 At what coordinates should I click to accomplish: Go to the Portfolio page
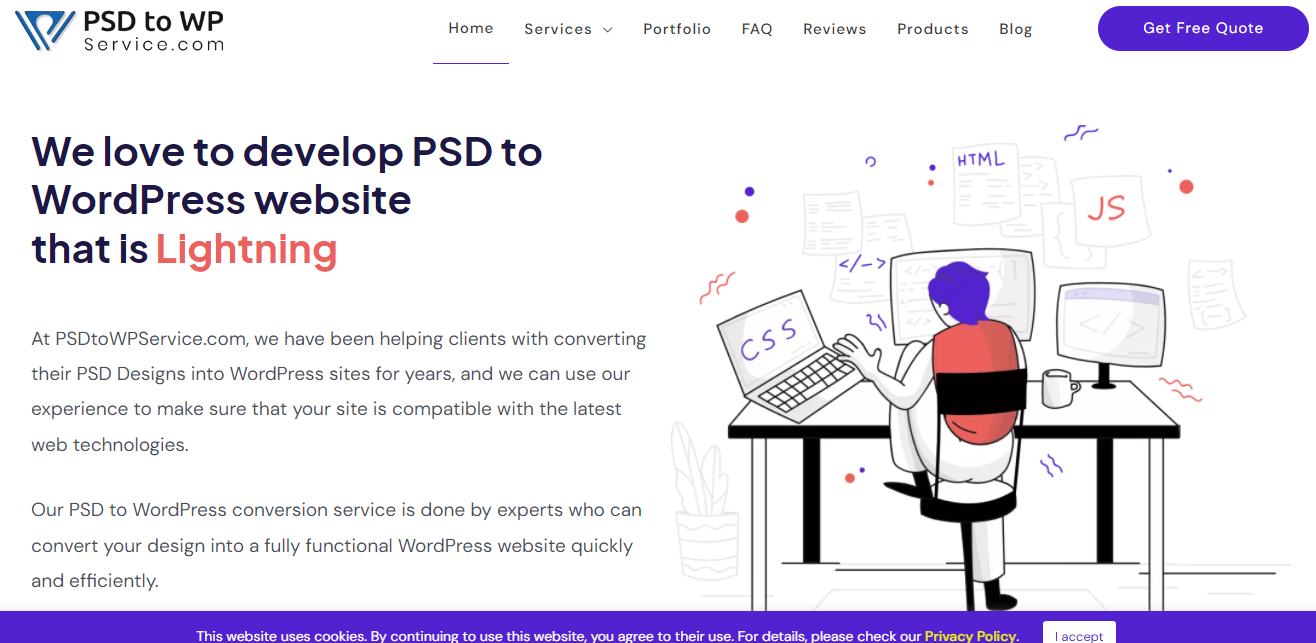(677, 29)
